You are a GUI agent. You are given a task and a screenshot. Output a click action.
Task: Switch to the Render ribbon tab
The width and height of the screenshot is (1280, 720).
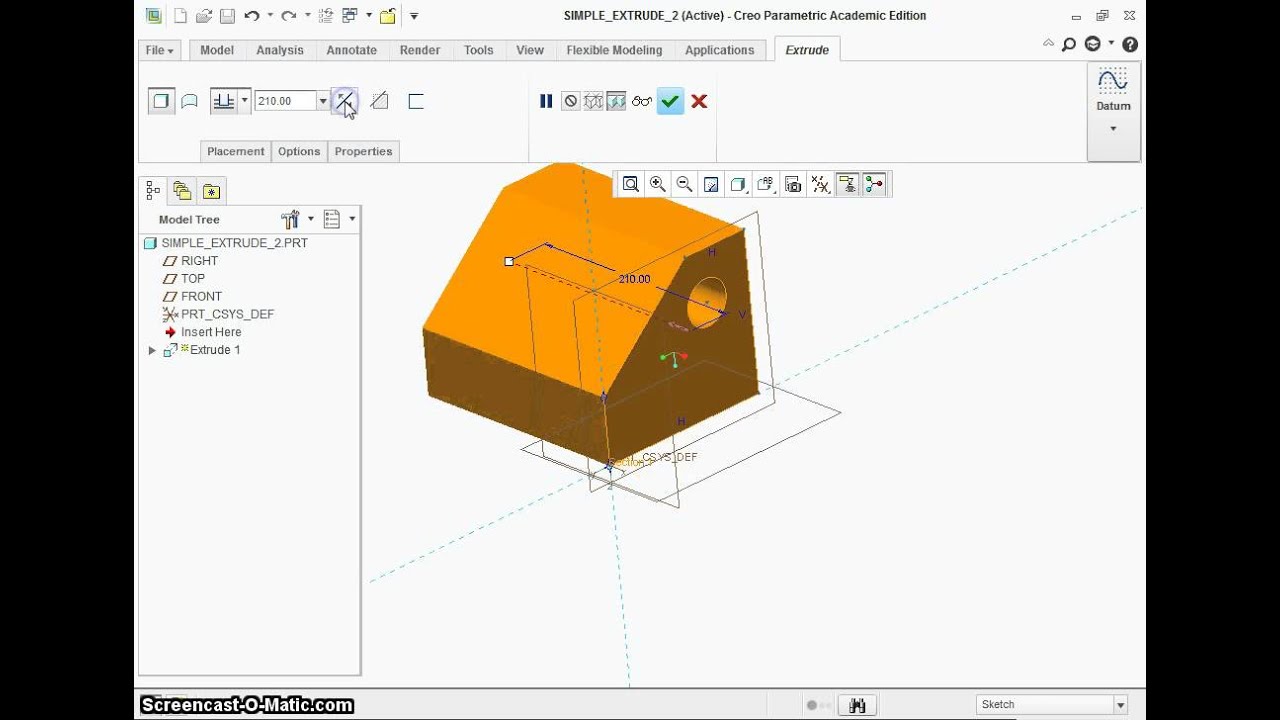(420, 50)
